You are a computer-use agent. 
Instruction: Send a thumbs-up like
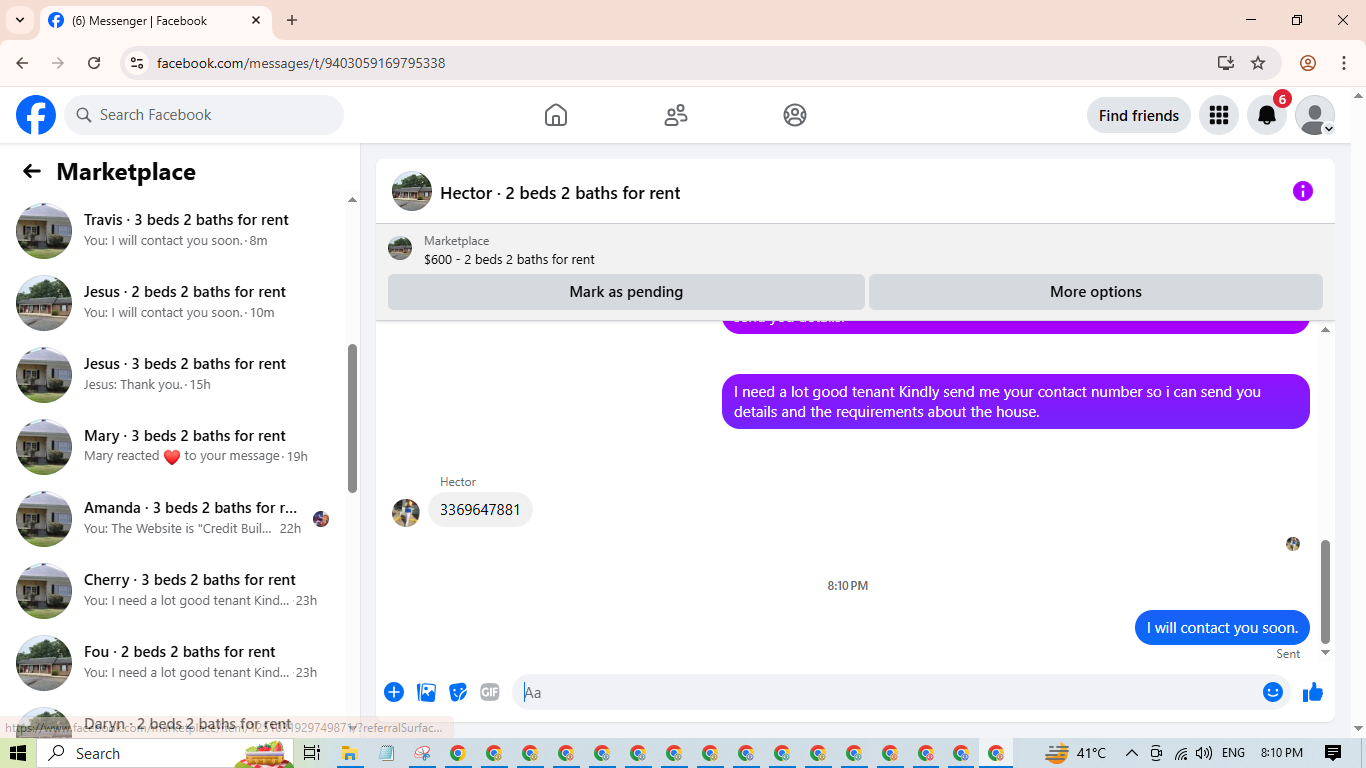[1313, 692]
